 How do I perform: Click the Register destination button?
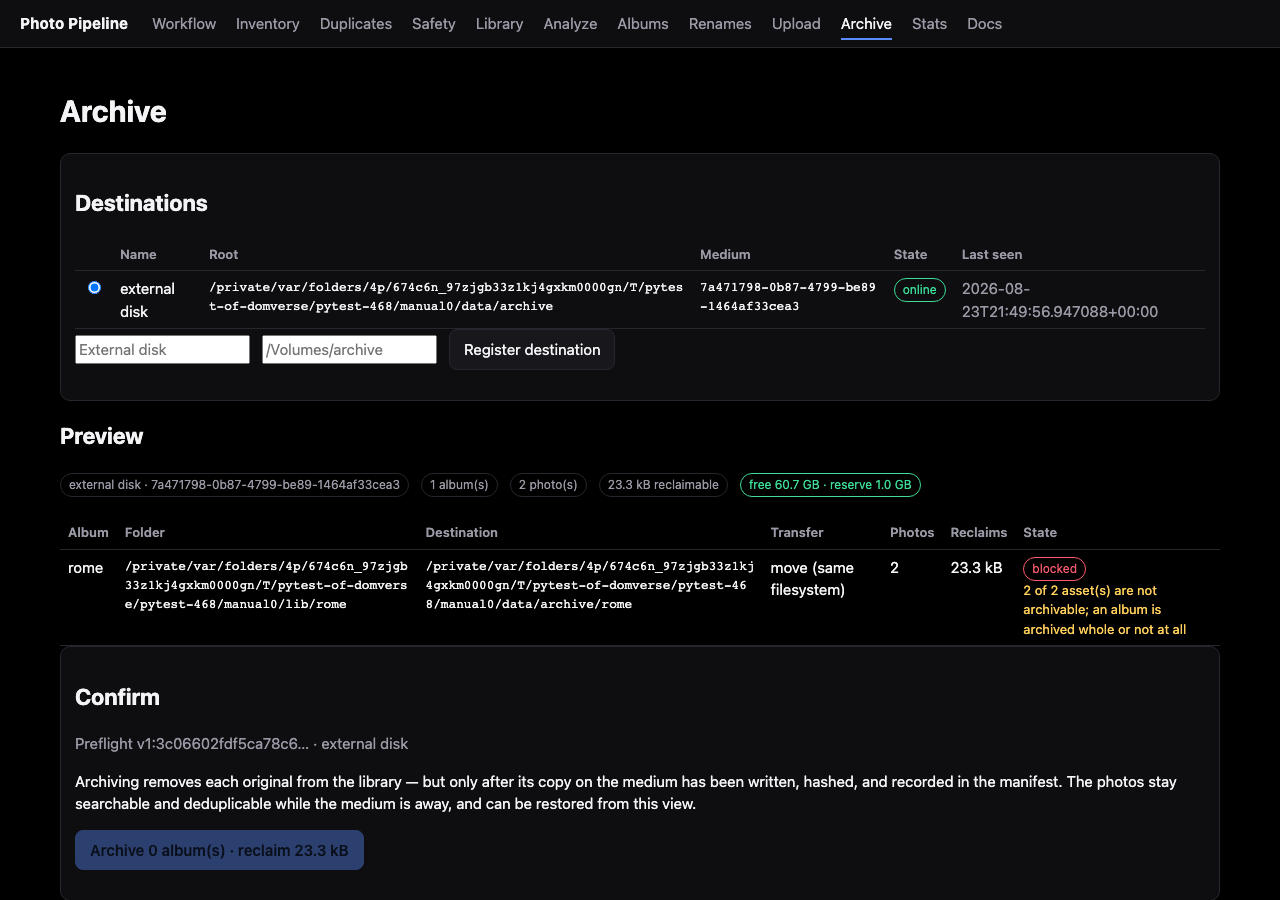pos(532,350)
